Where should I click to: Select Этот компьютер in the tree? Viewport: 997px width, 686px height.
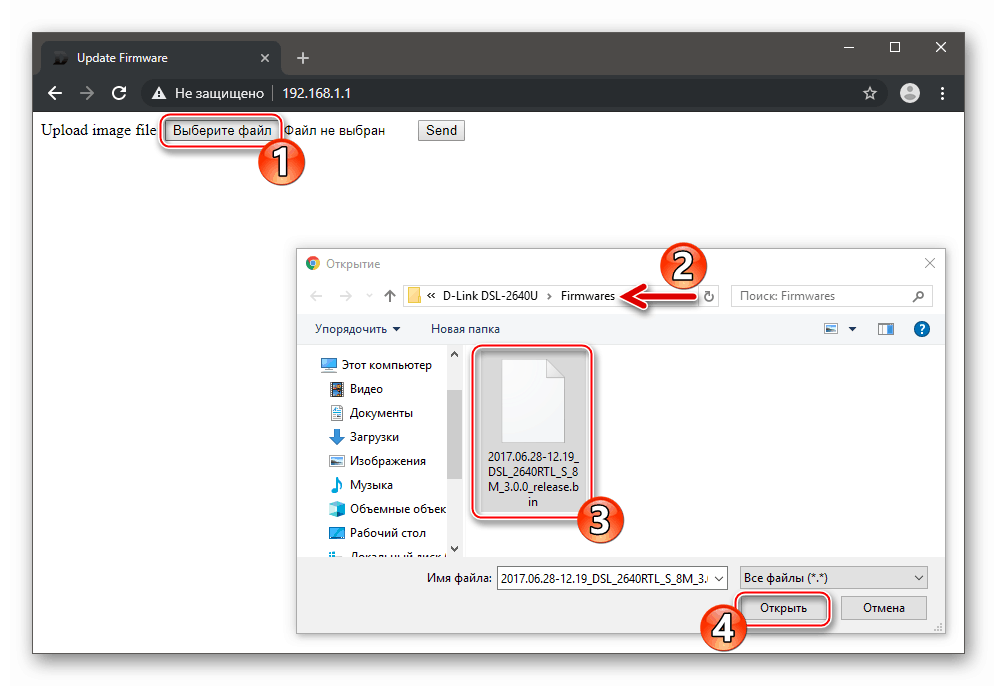coord(376,365)
